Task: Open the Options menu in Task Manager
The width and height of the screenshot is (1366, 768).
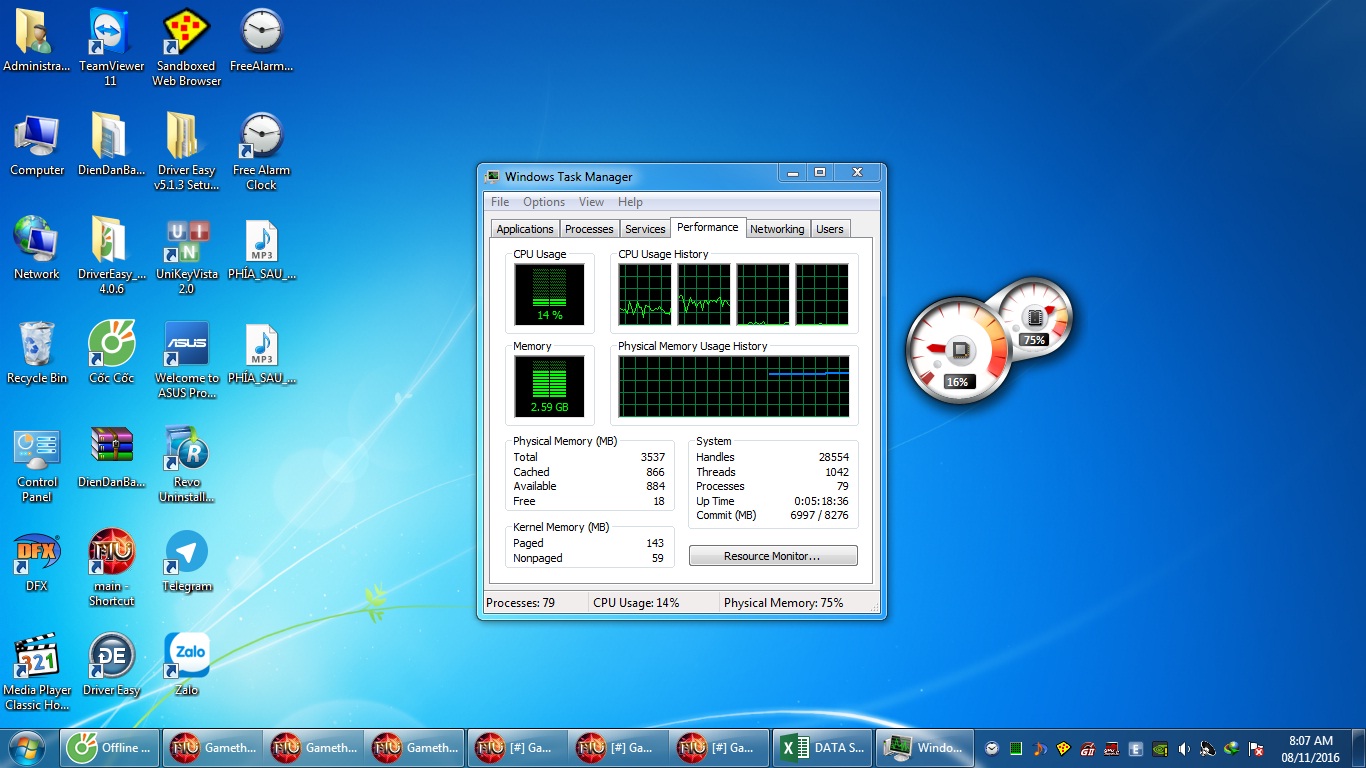Action: click(x=544, y=202)
